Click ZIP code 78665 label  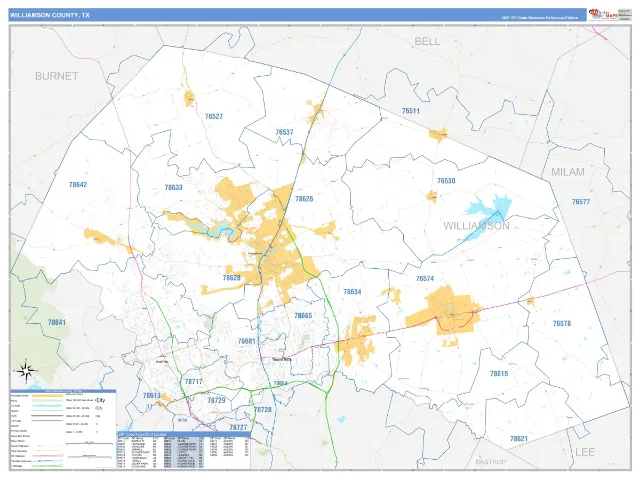[303, 316]
